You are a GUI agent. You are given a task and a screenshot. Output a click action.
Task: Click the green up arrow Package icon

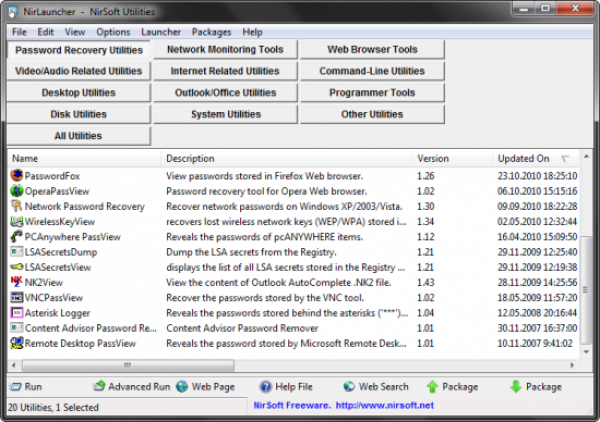[x=432, y=387]
